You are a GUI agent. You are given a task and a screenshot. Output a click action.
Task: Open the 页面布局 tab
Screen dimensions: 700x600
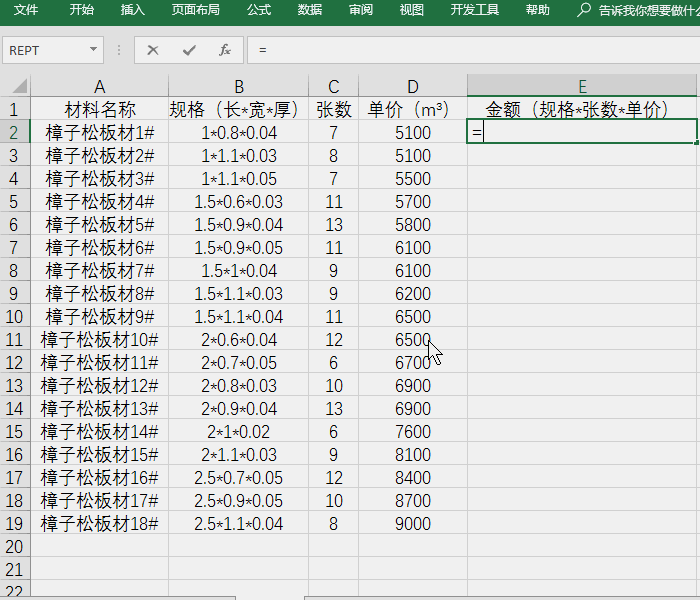195,10
